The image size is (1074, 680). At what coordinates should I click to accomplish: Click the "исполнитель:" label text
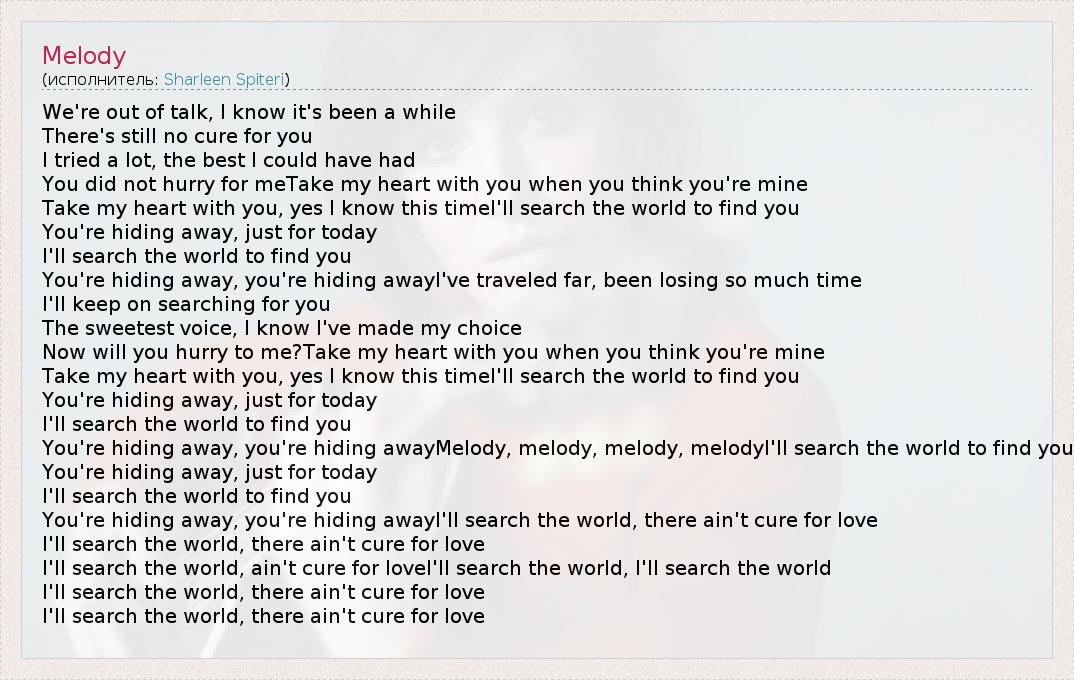(103, 79)
